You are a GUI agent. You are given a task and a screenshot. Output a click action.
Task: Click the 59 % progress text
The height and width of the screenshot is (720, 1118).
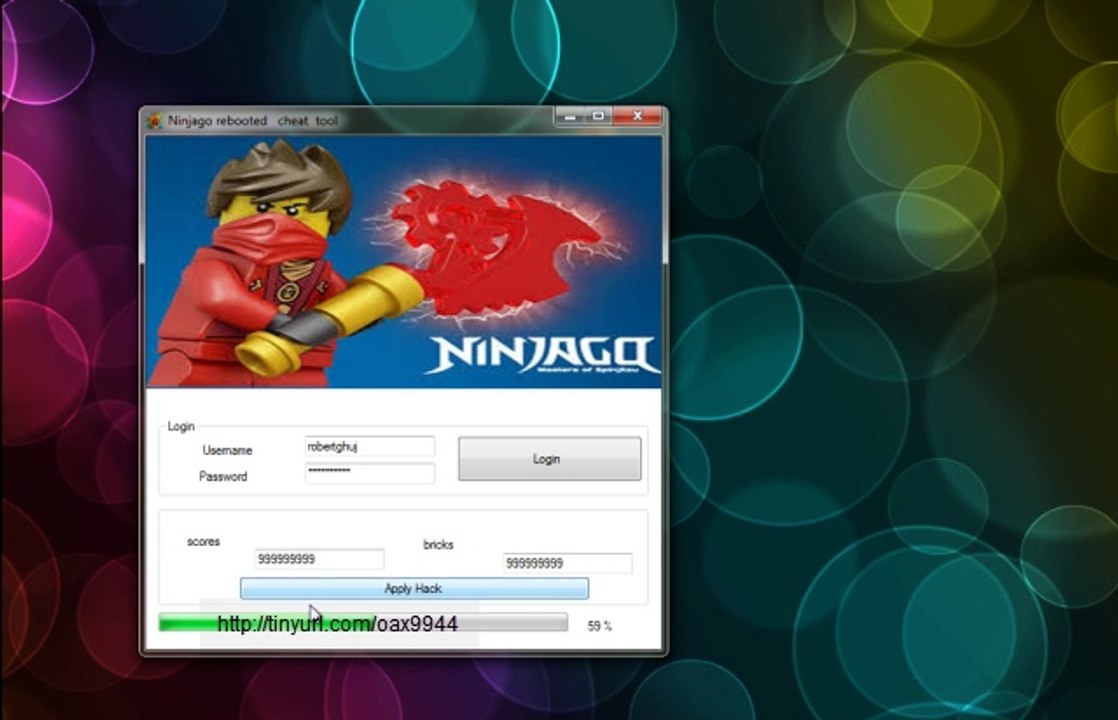pyautogui.click(x=600, y=626)
